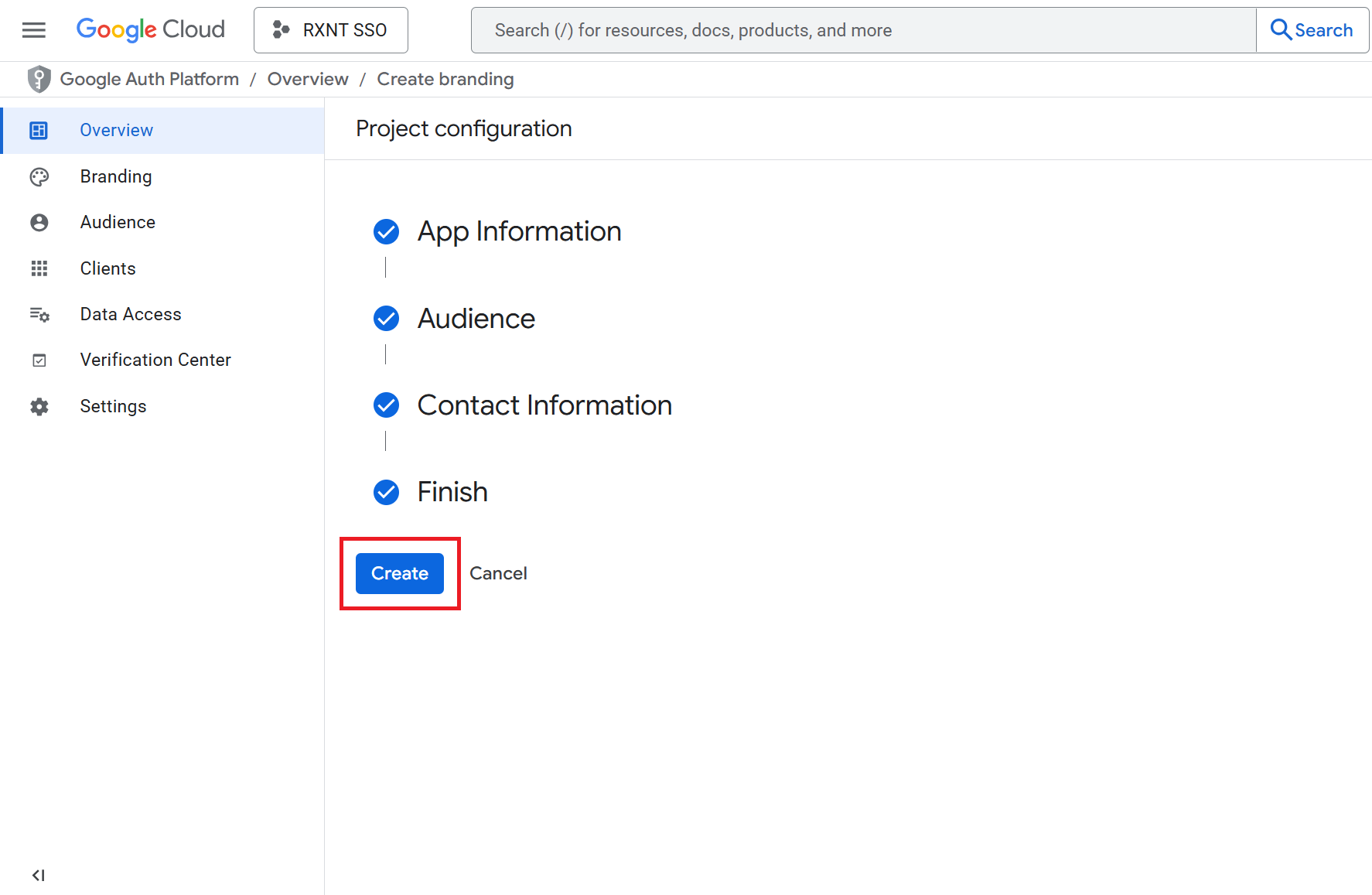
Task: Click the Finish step checkmark
Action: (386, 492)
